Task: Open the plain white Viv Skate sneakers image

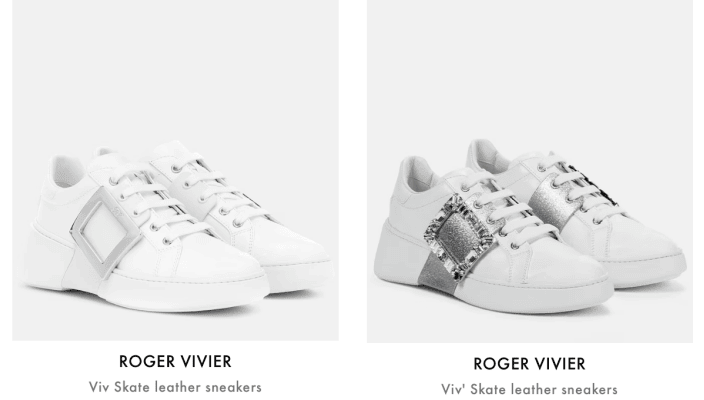Action: click(175, 170)
